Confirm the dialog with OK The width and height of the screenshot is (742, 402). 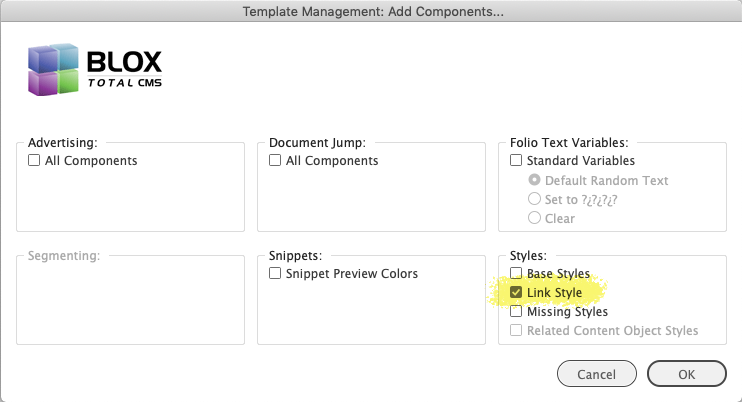pyautogui.click(x=686, y=374)
